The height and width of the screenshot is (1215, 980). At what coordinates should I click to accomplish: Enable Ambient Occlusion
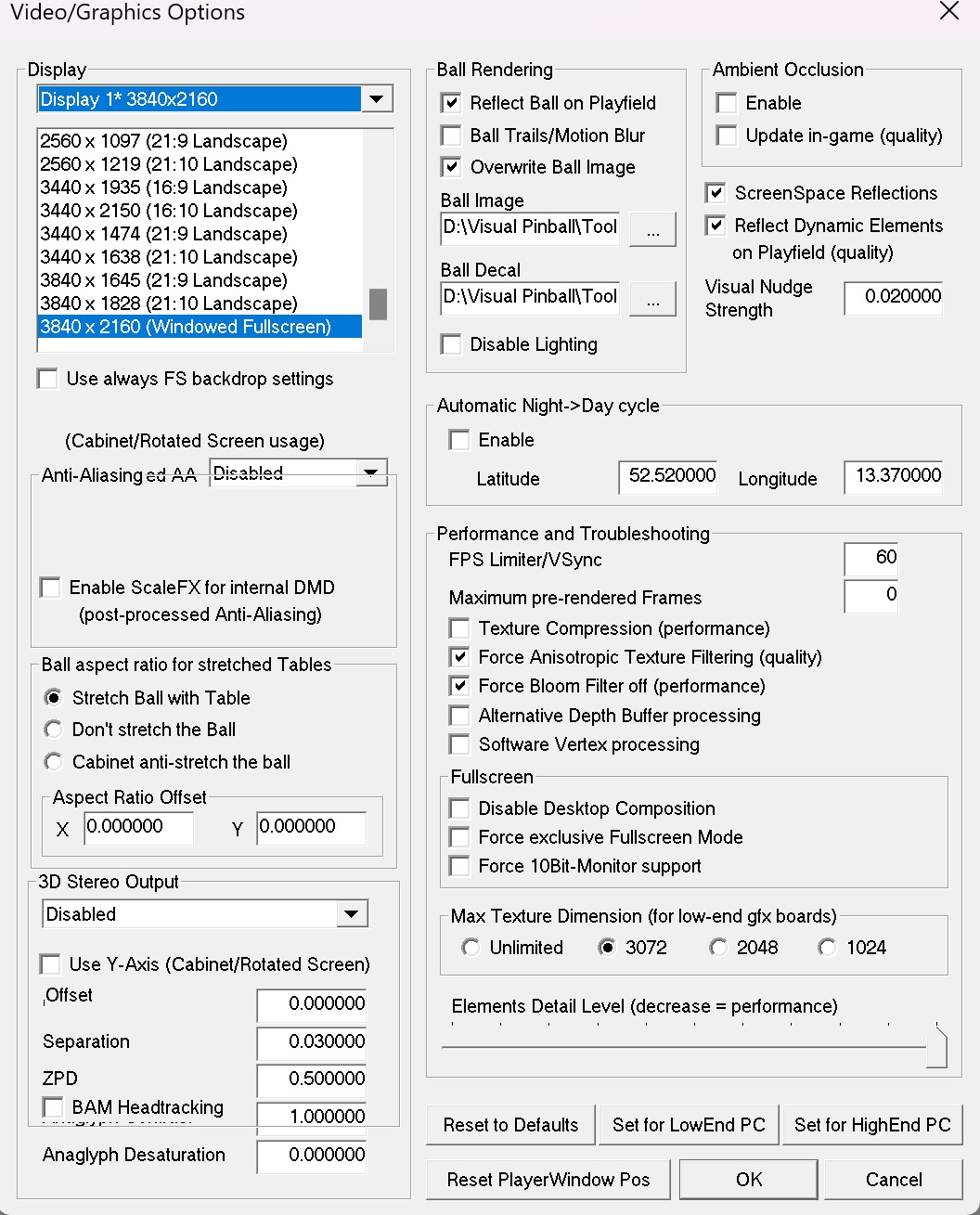[727, 103]
